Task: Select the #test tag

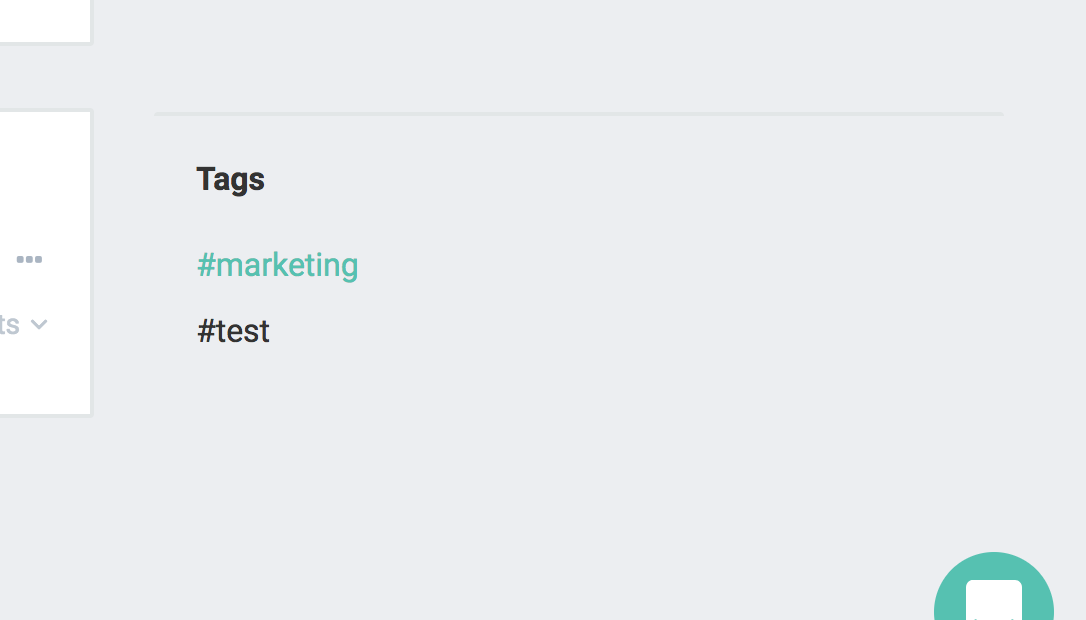Action: (233, 331)
